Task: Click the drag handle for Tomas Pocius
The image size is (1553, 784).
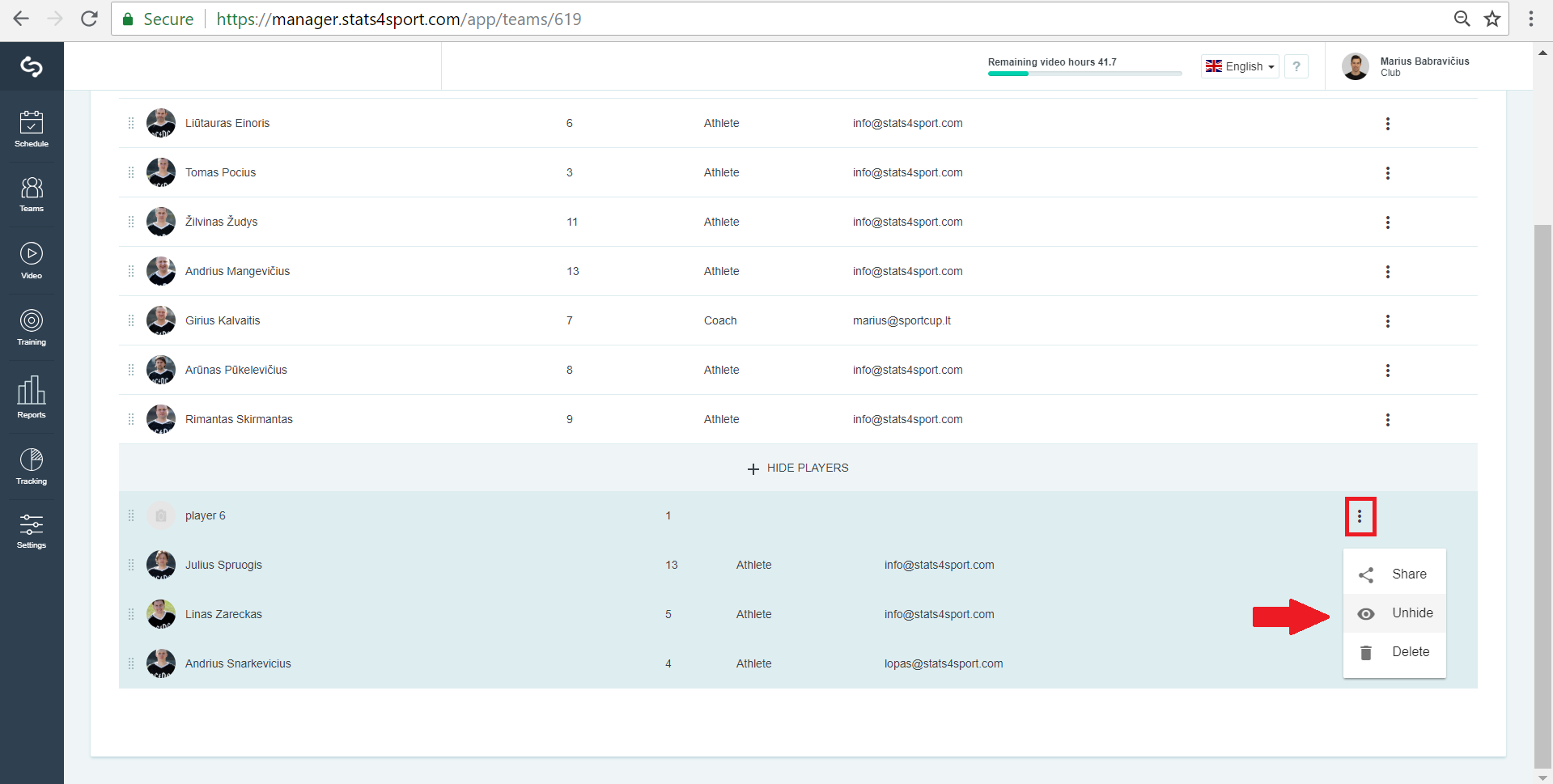Action: point(131,172)
